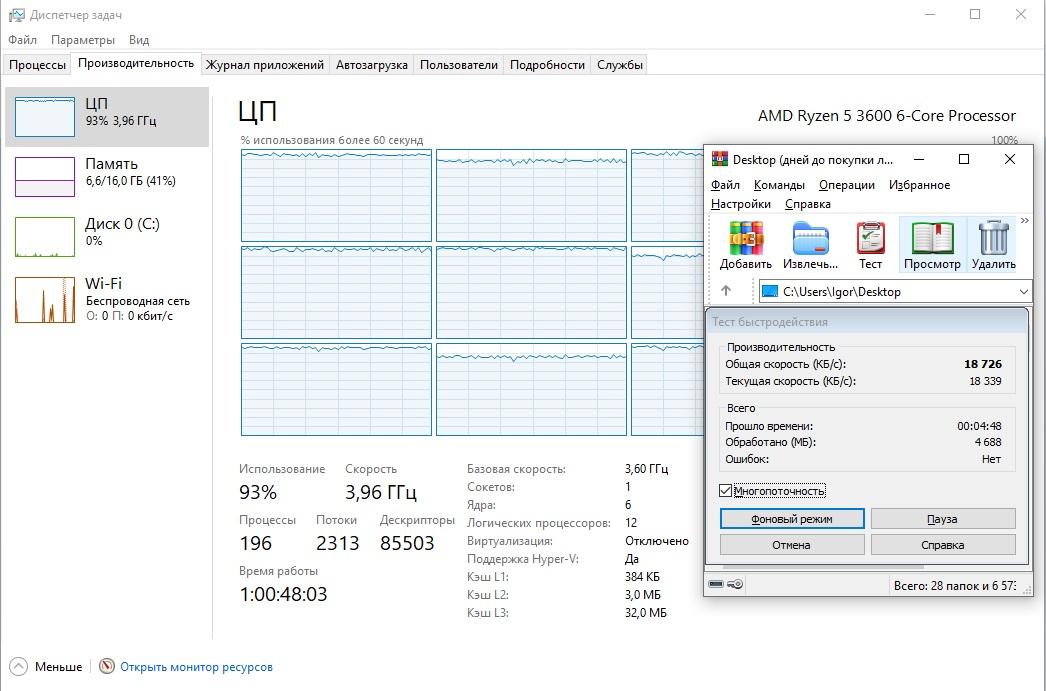Select Производительность tab
The height and width of the screenshot is (691, 1046).
[136, 63]
